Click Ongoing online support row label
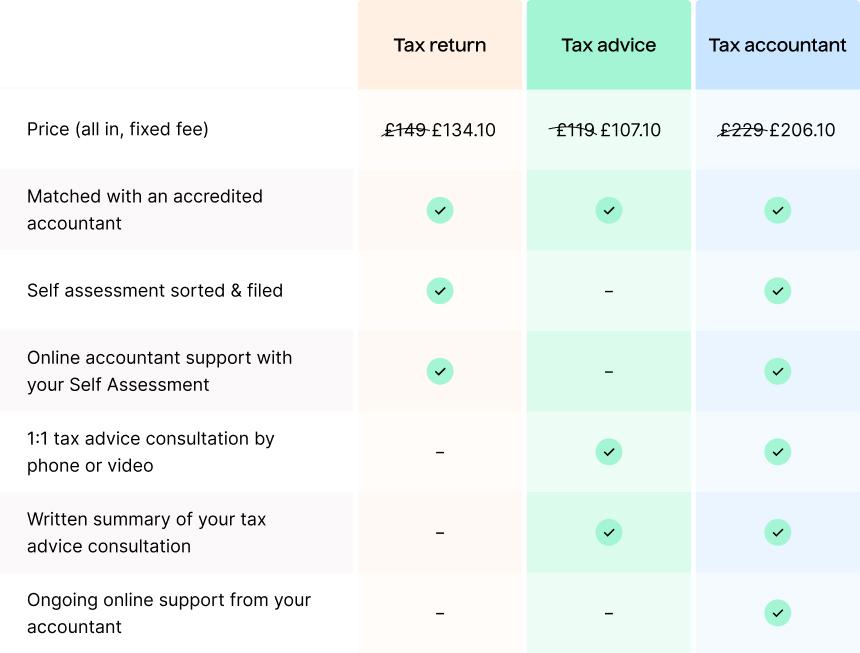 click(x=169, y=613)
